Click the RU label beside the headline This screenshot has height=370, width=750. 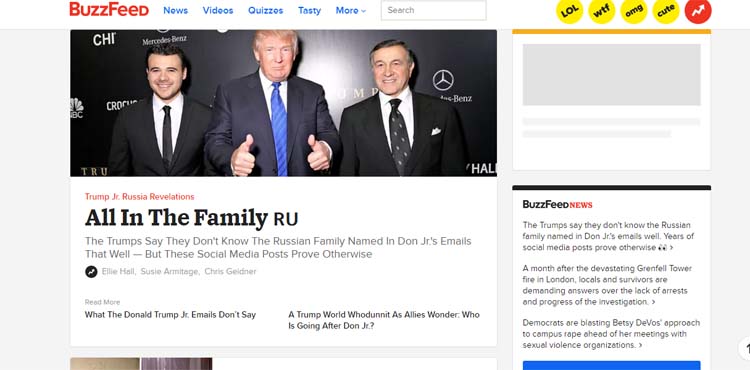point(286,219)
